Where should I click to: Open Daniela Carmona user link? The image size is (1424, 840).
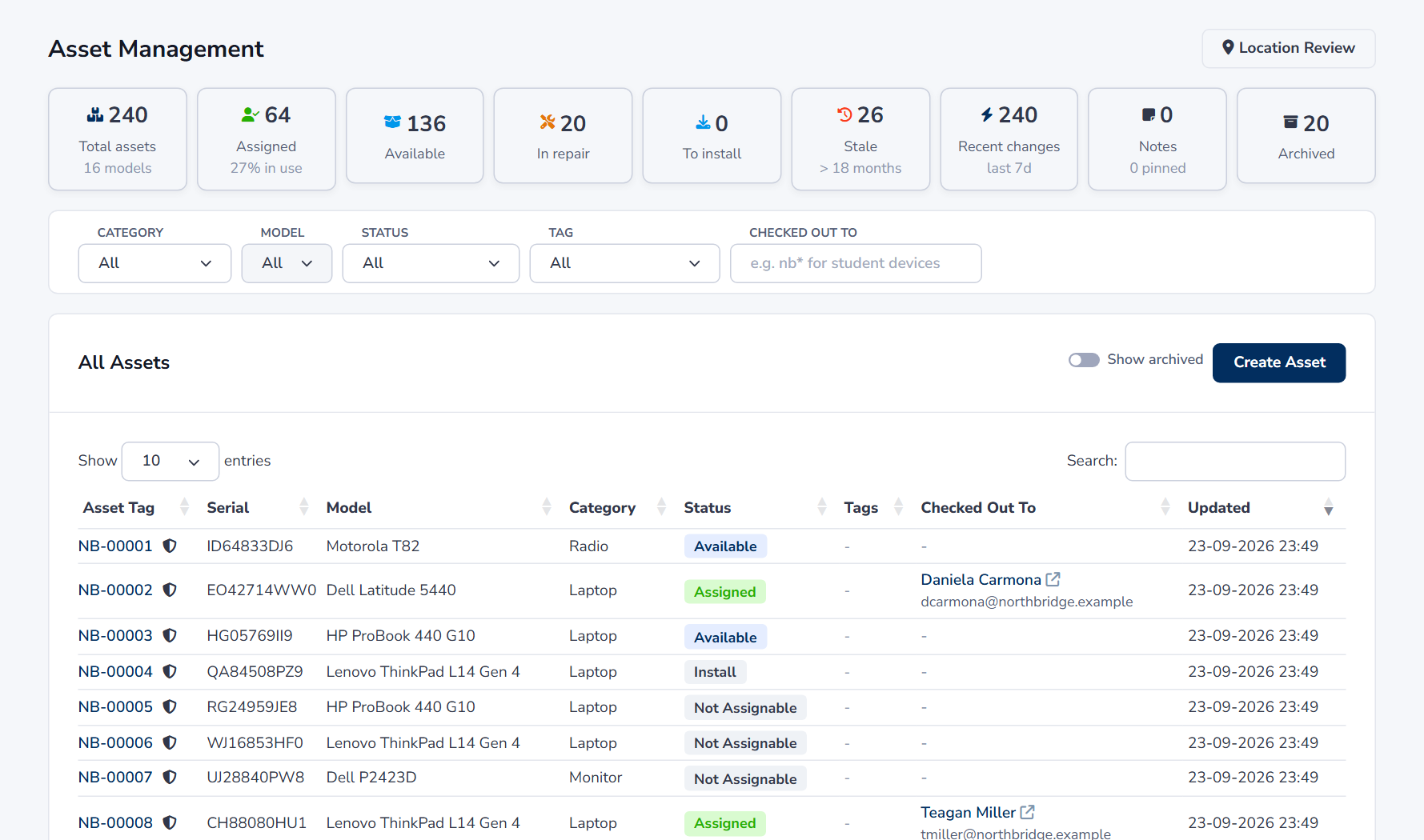tap(981, 579)
